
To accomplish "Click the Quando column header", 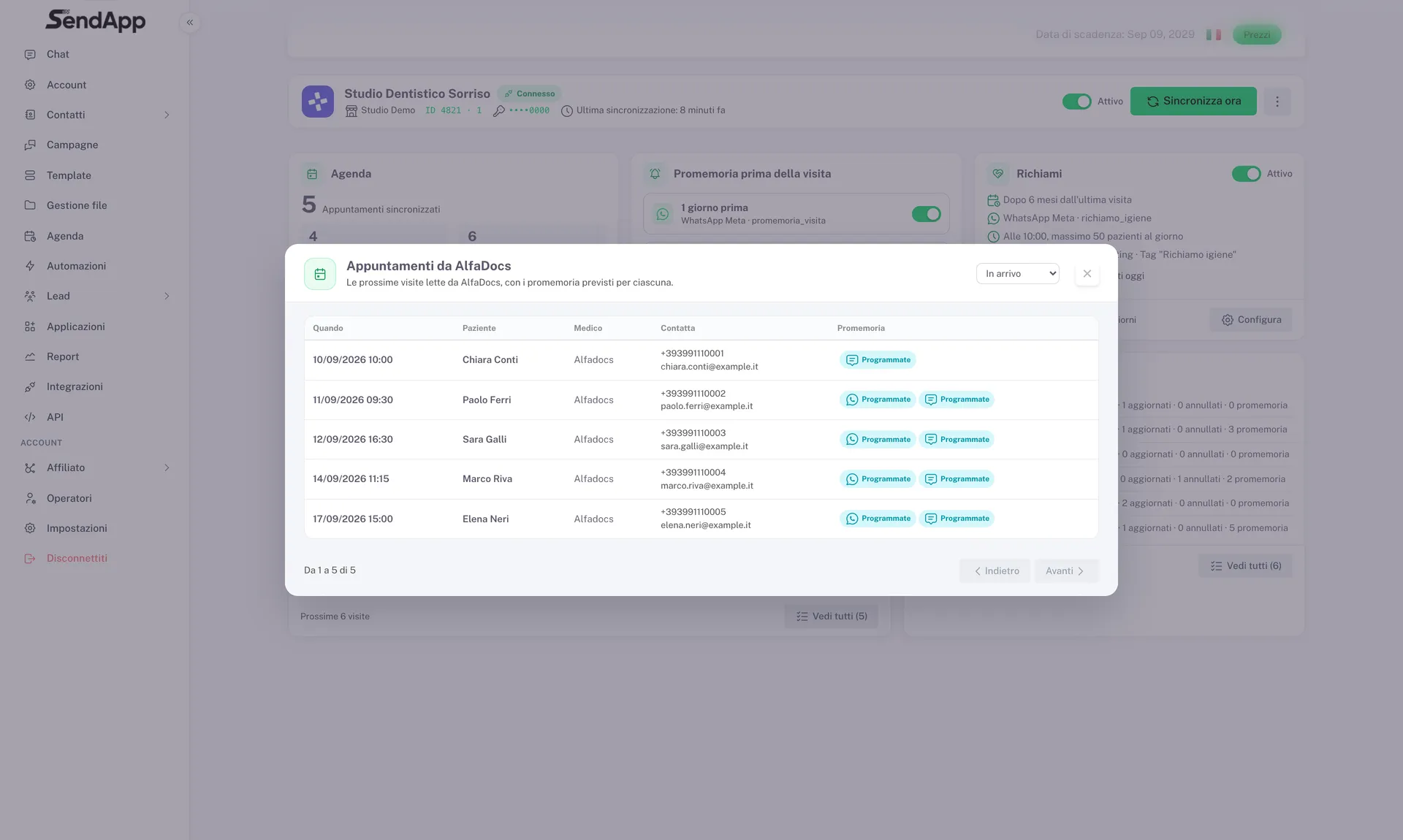I will (328, 329).
